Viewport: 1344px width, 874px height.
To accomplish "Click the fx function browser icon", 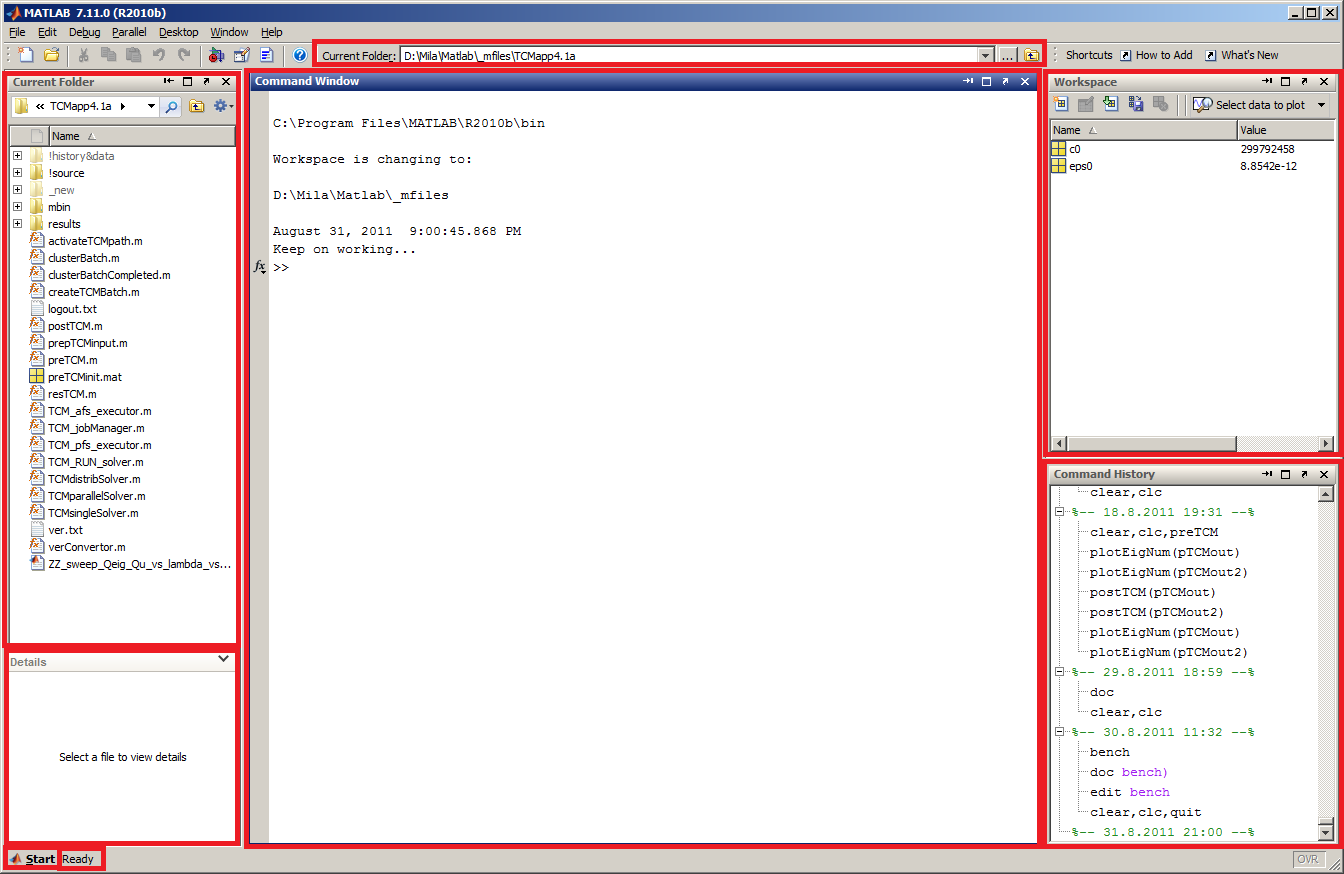I will click(x=259, y=268).
